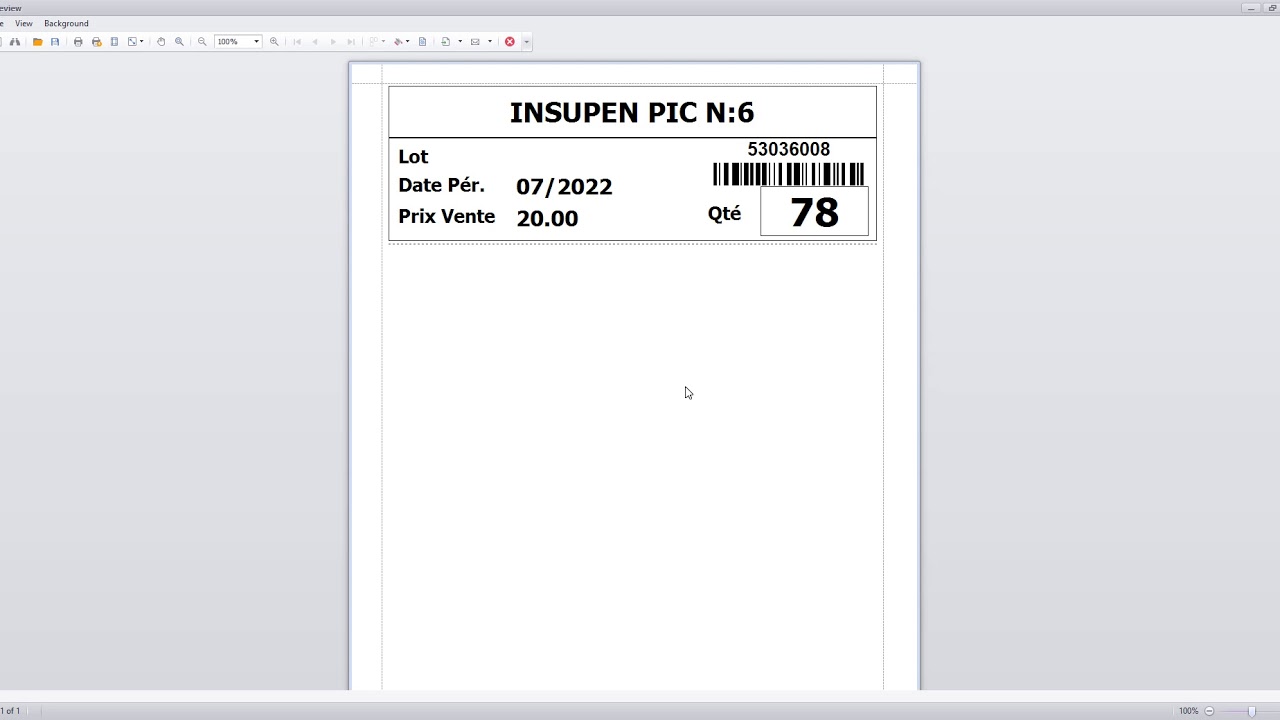Screen dimensions: 1280x720
Task: Open a document with the folder icon
Action: coord(37,42)
